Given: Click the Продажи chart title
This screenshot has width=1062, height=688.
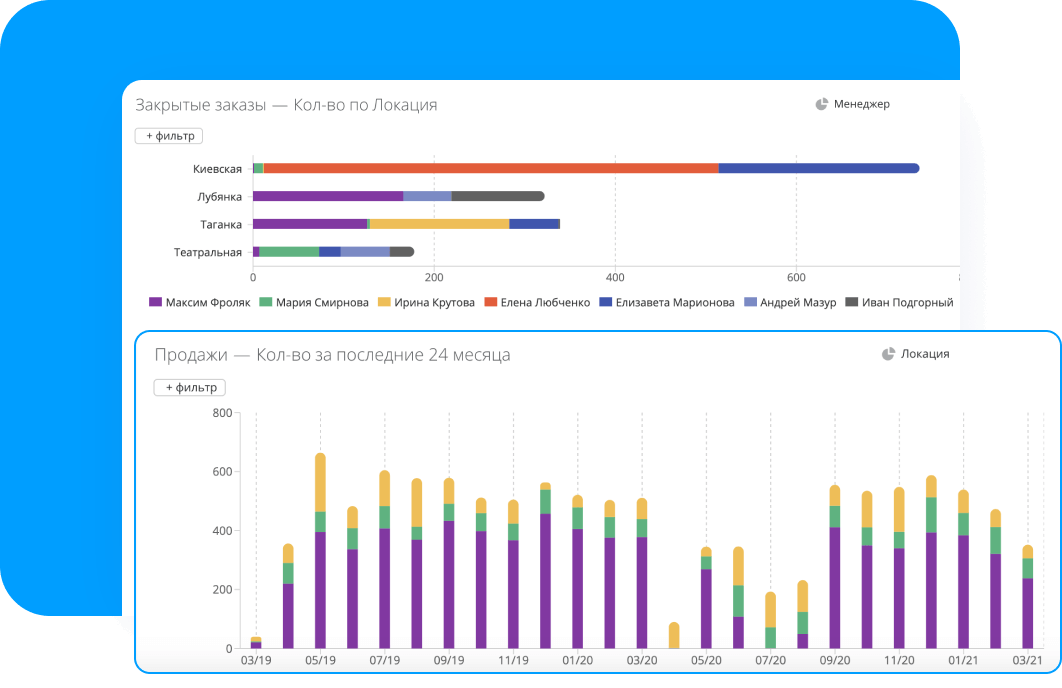Looking at the screenshot, I should (x=332, y=355).
